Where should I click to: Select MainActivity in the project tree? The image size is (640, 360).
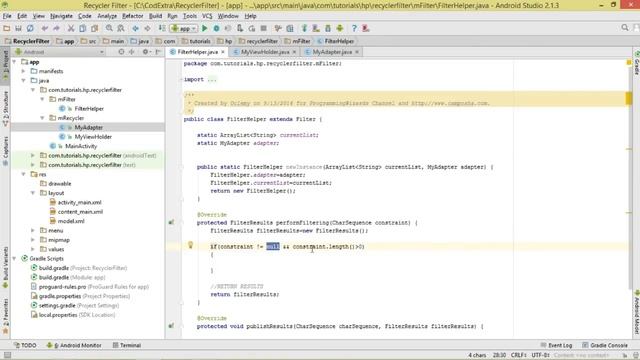pyautogui.click(x=81, y=146)
